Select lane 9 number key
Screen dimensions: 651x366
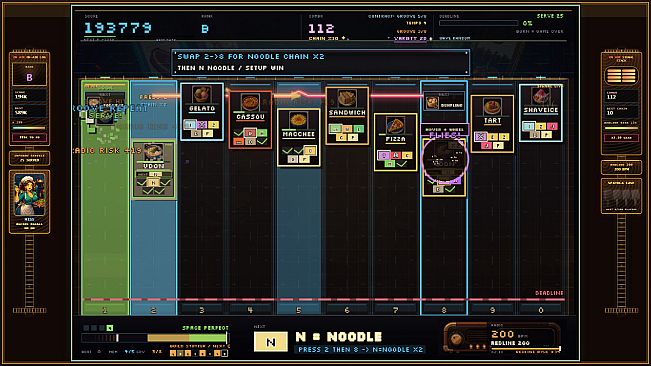point(492,310)
